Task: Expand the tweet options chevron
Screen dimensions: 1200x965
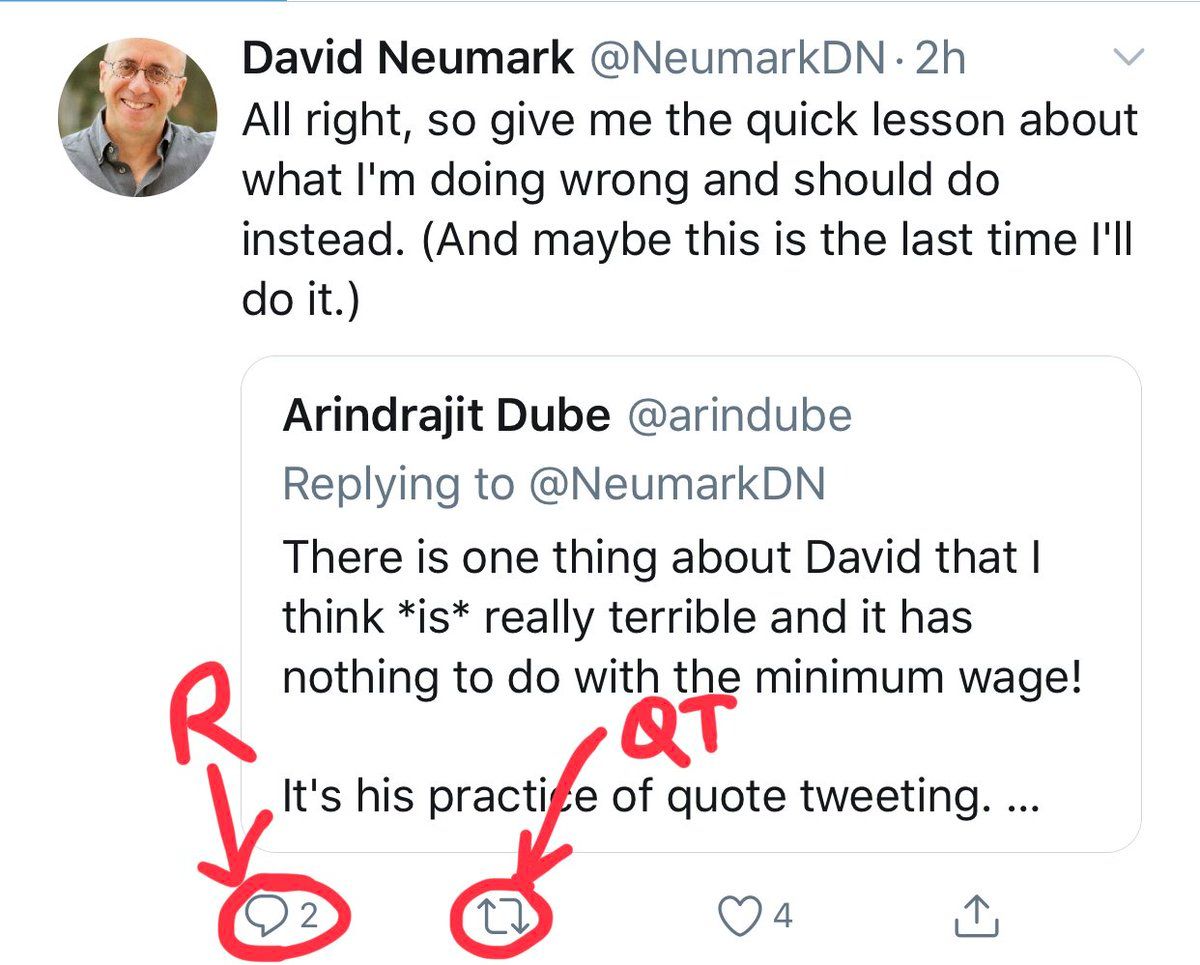Action: click(x=1128, y=60)
